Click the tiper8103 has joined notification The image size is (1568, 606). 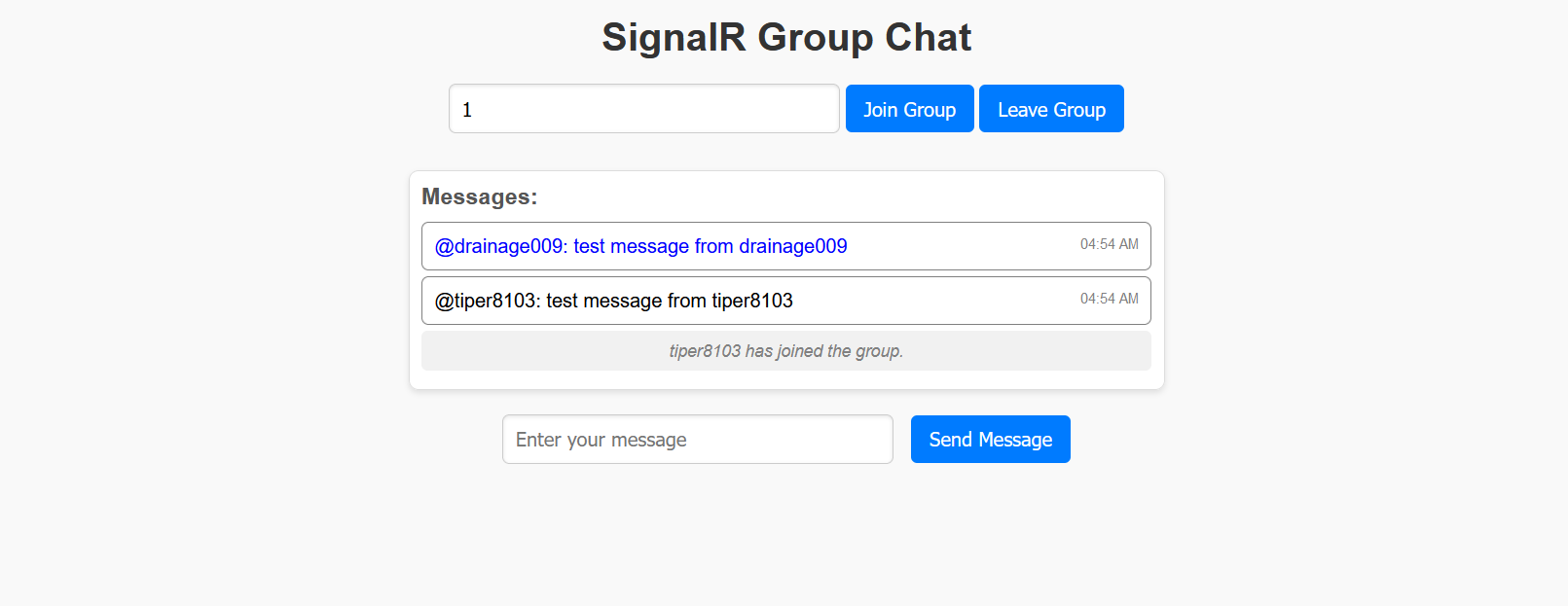[785, 351]
